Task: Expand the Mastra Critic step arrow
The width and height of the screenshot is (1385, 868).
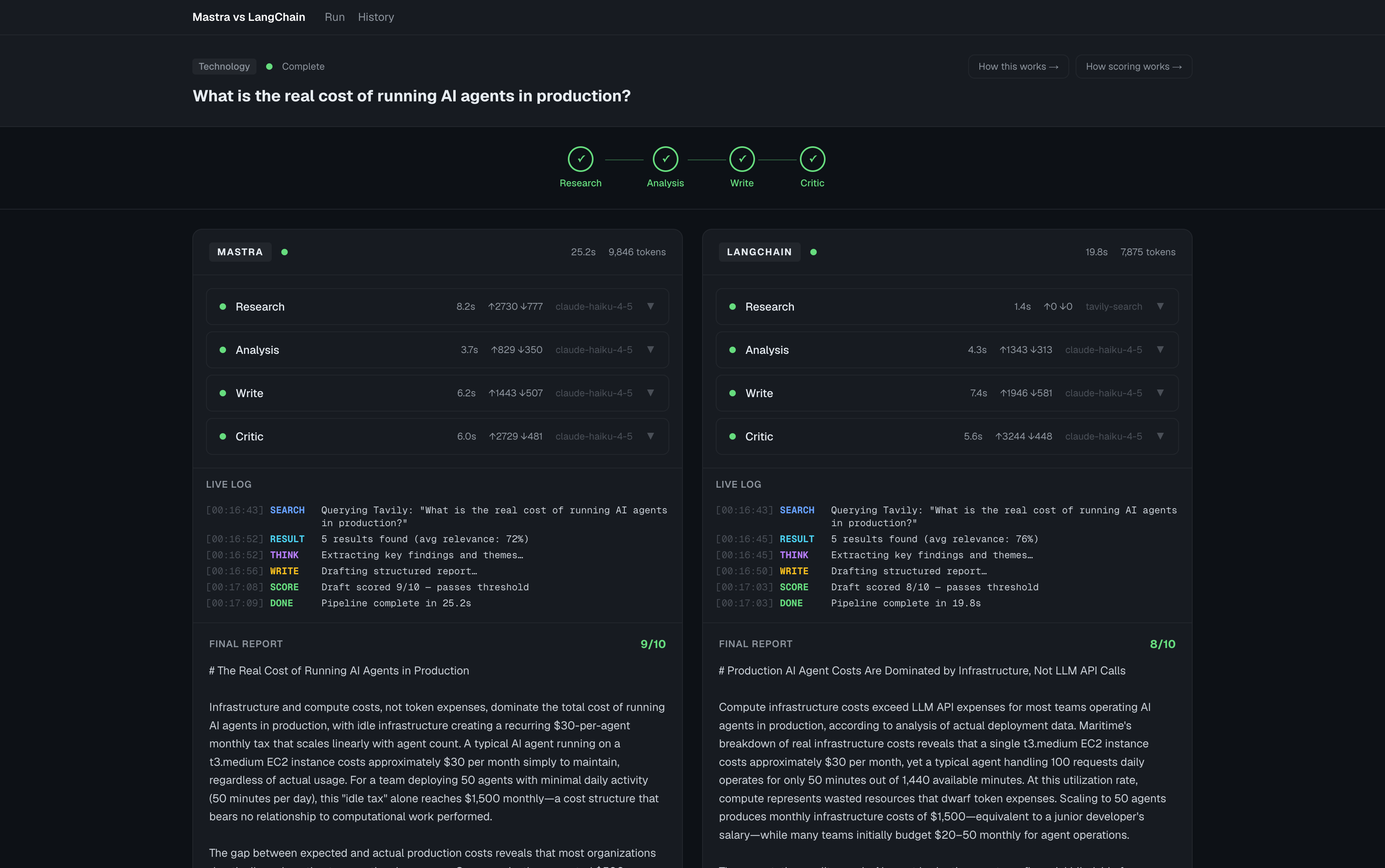Action: tap(650, 436)
